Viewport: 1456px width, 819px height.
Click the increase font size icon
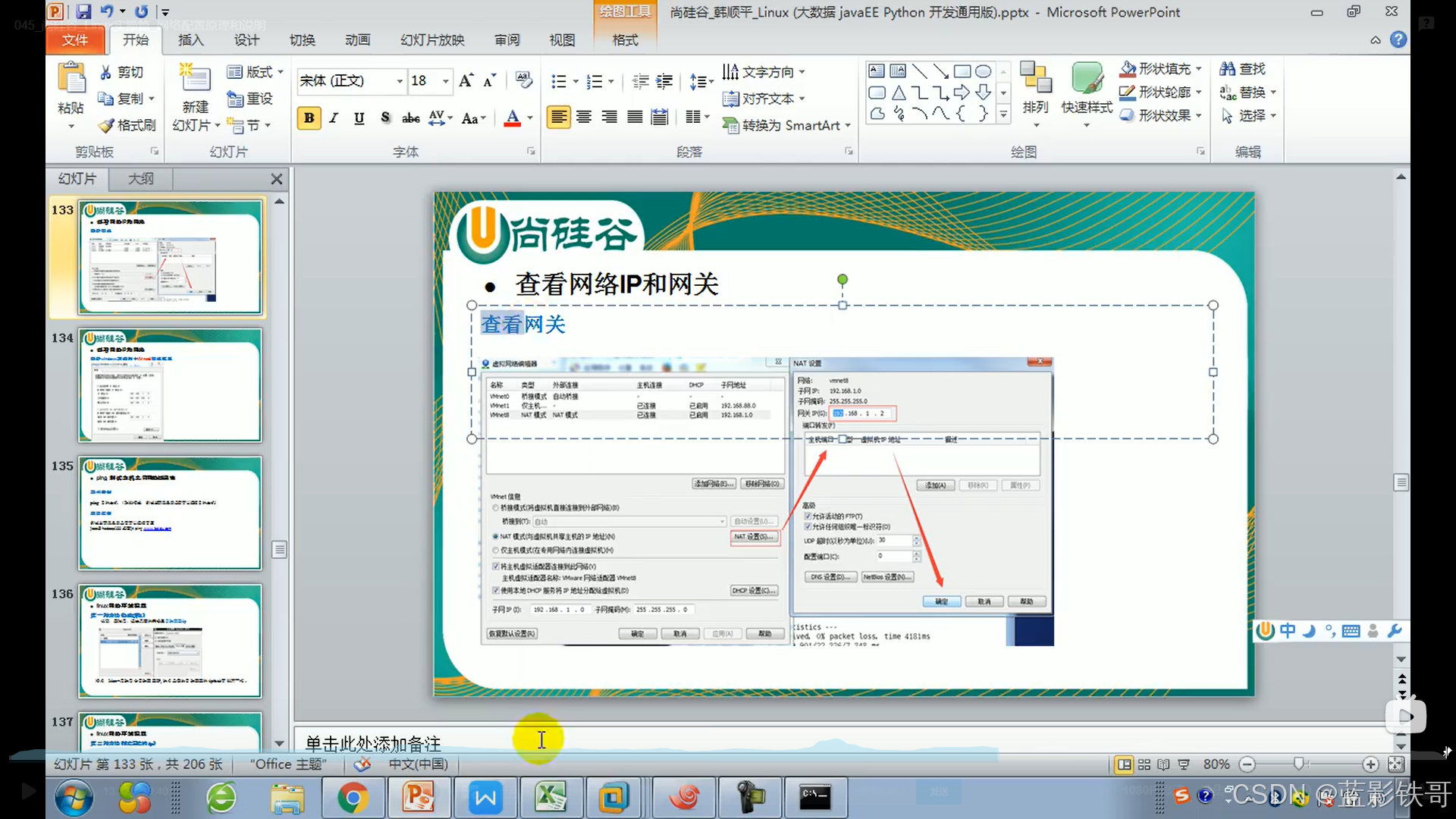pos(466,80)
